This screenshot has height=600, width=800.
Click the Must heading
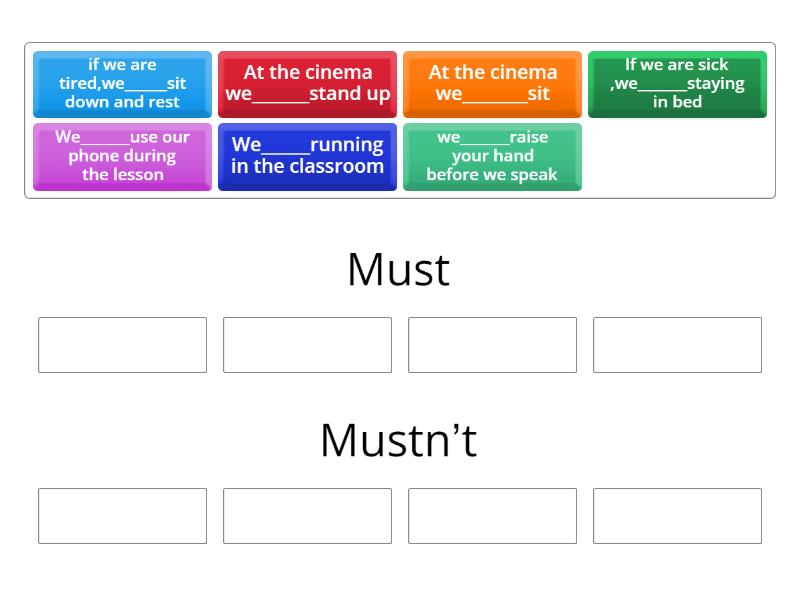[x=399, y=268]
